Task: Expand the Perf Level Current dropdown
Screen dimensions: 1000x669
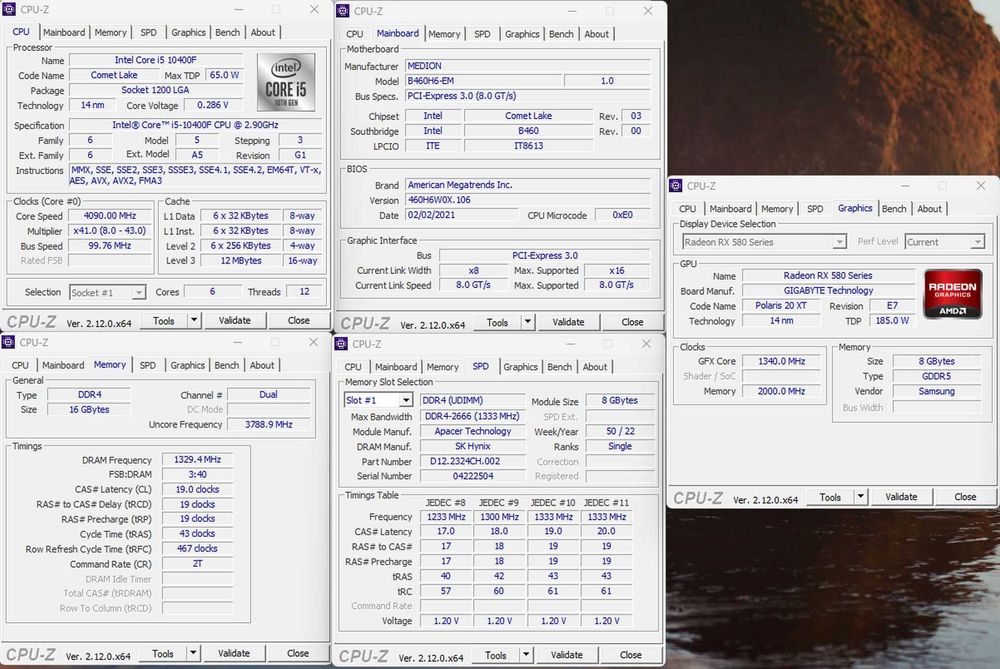Action: 977,242
